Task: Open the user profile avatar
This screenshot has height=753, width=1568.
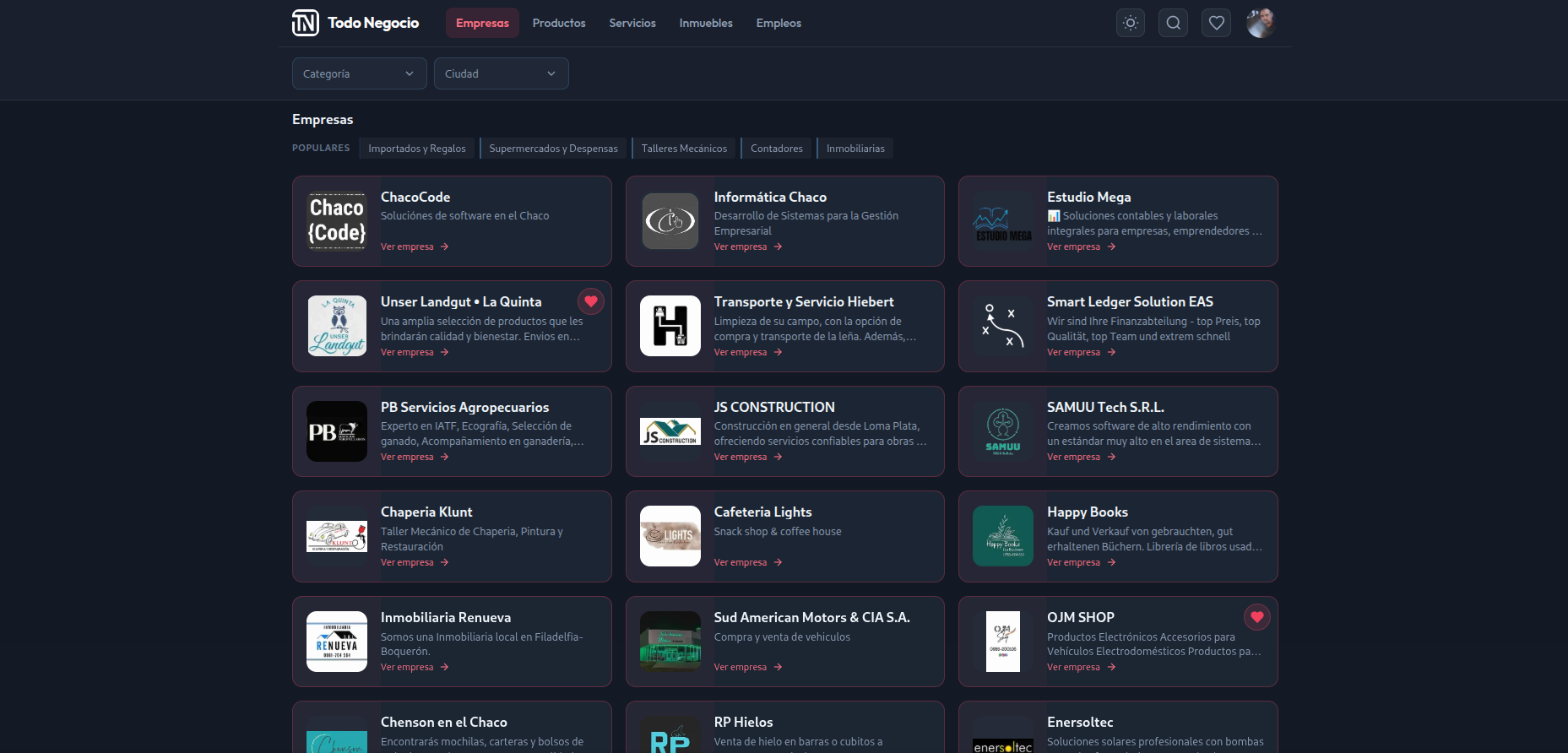Action: 1260,23
